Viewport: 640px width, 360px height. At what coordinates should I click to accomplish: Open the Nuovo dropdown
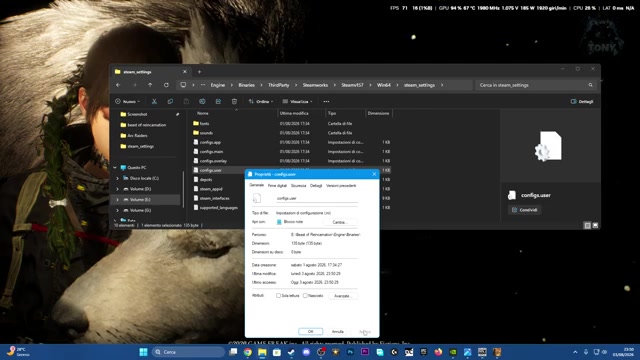coord(127,101)
